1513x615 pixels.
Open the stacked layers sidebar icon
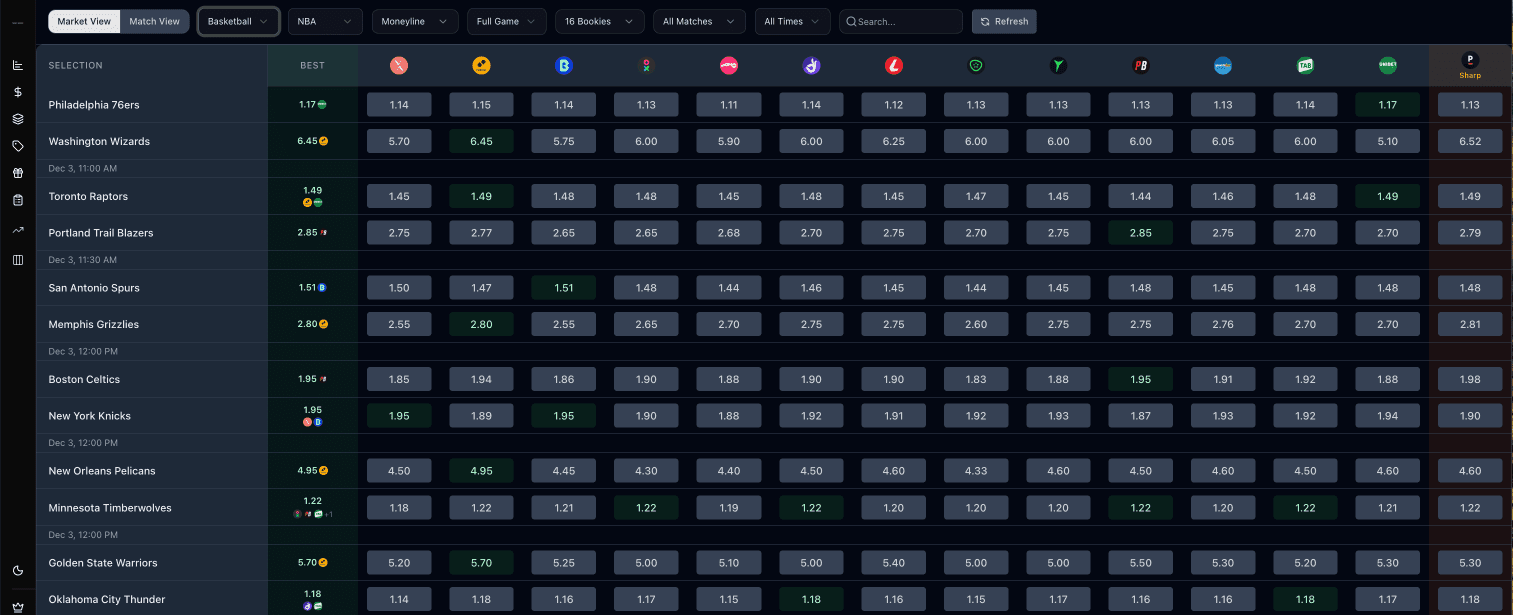[17, 119]
